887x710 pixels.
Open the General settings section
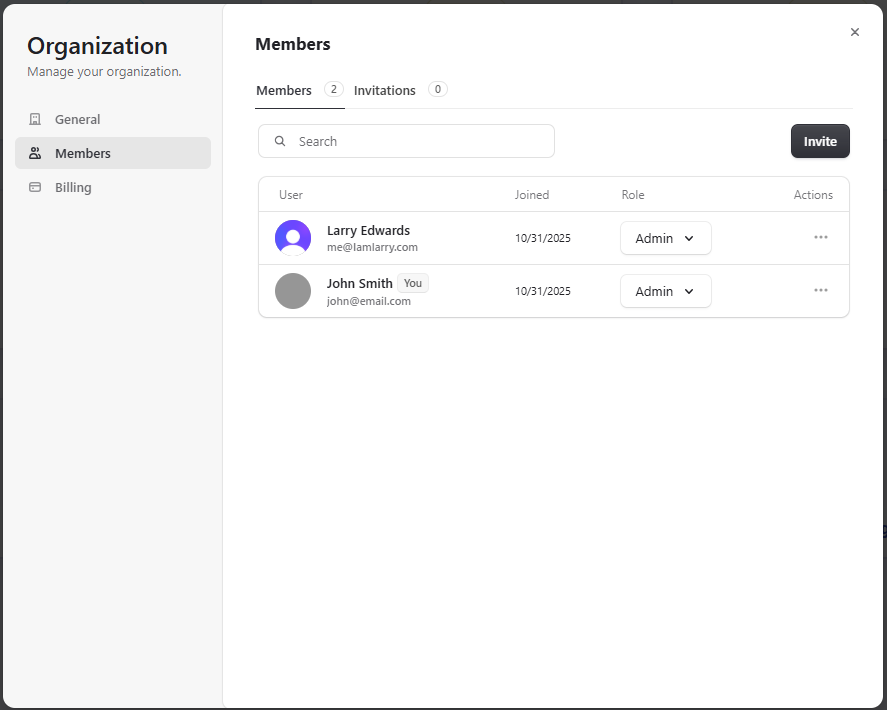113,119
